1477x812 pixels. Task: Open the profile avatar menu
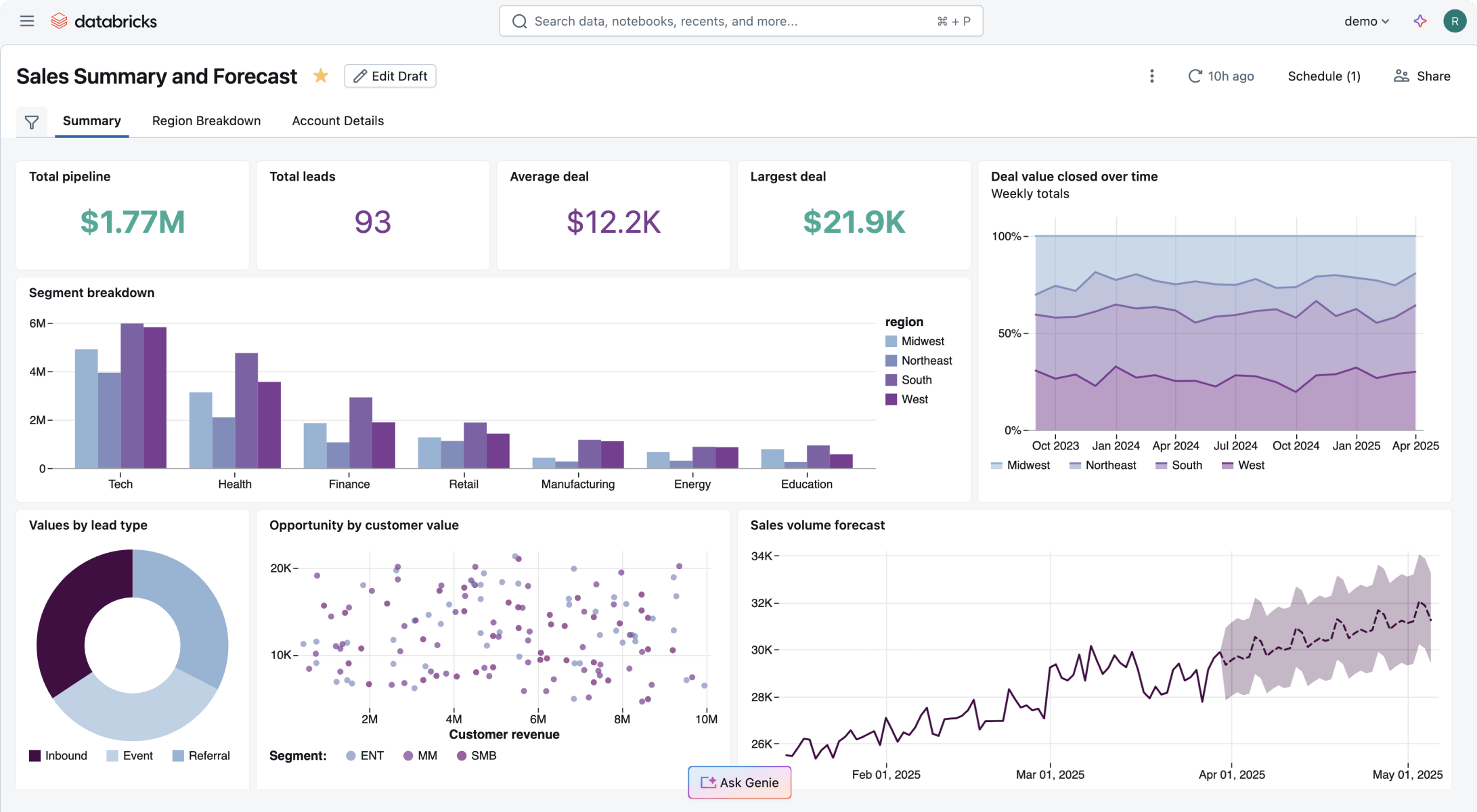coord(1455,21)
